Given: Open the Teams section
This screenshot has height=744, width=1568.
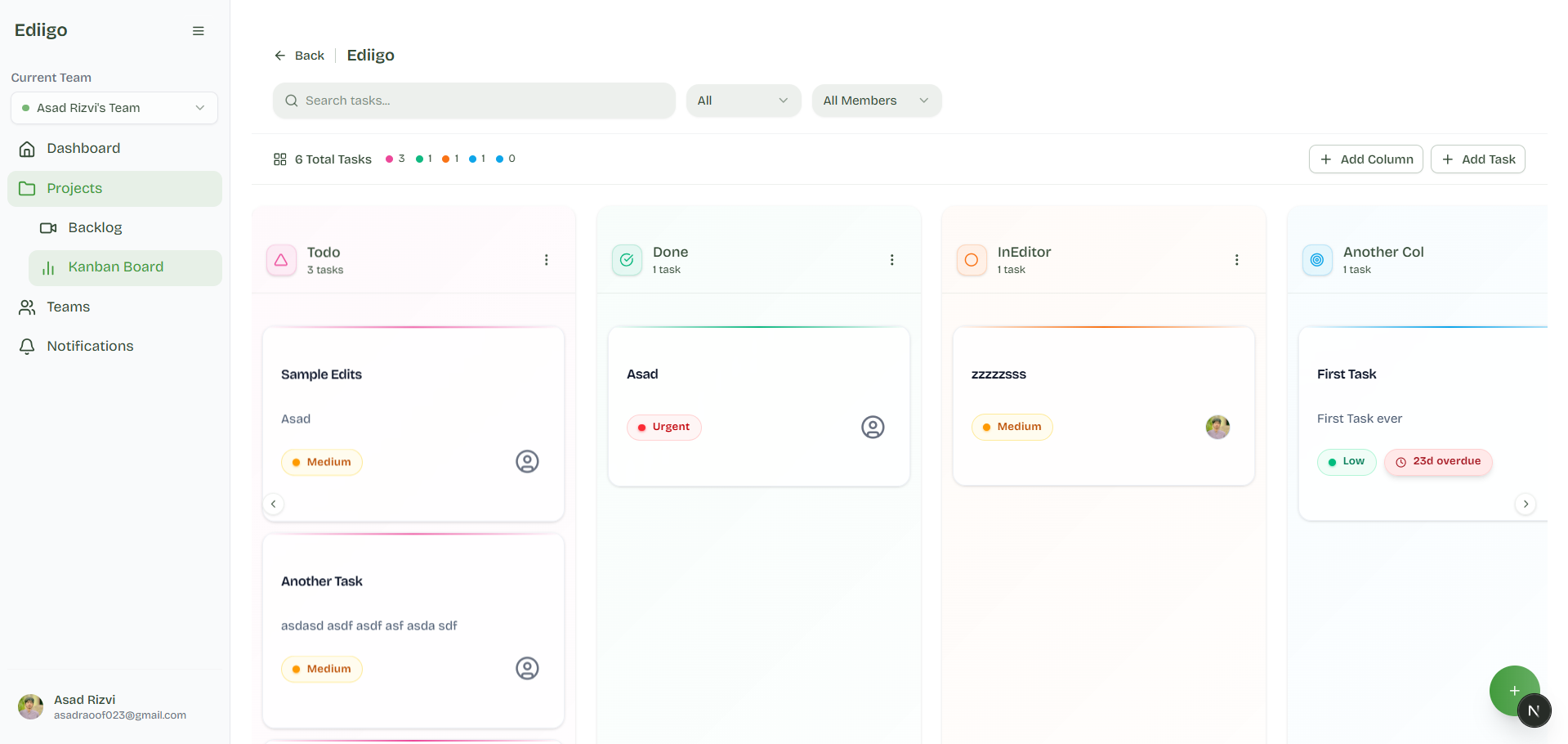Looking at the screenshot, I should click(x=114, y=307).
